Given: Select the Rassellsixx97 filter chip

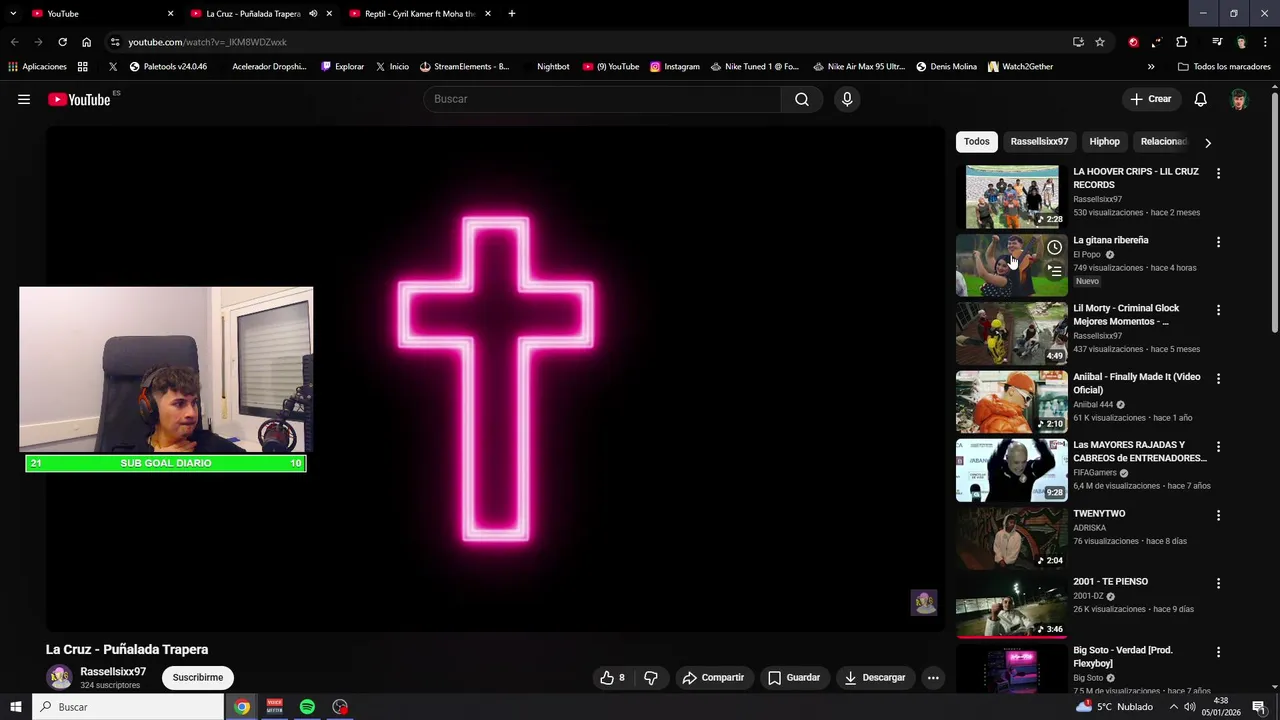Looking at the screenshot, I should [1039, 142].
